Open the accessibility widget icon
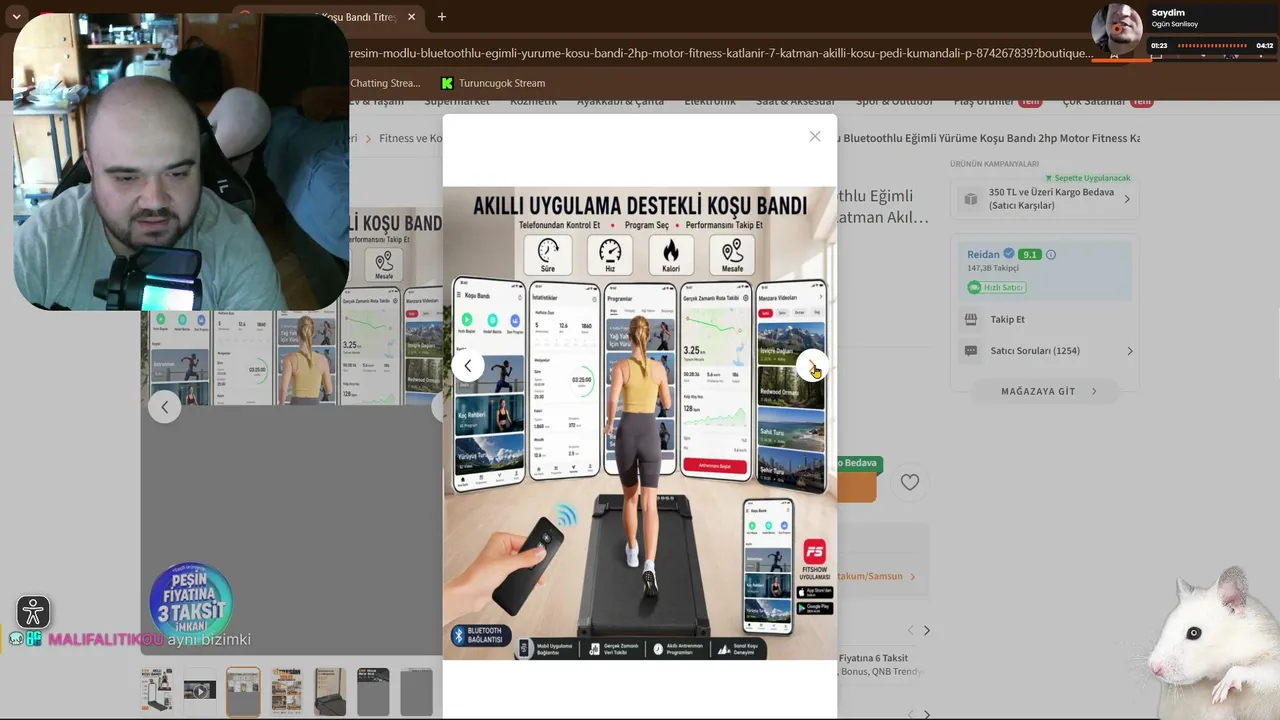 pyautogui.click(x=33, y=612)
